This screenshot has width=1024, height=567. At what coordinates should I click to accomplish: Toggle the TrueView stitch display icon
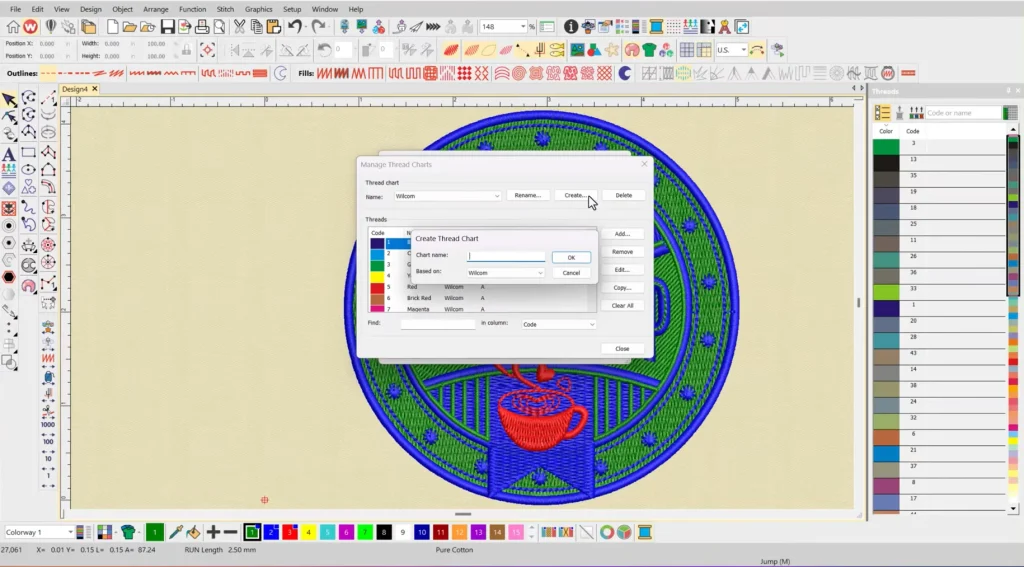(x=451, y=50)
